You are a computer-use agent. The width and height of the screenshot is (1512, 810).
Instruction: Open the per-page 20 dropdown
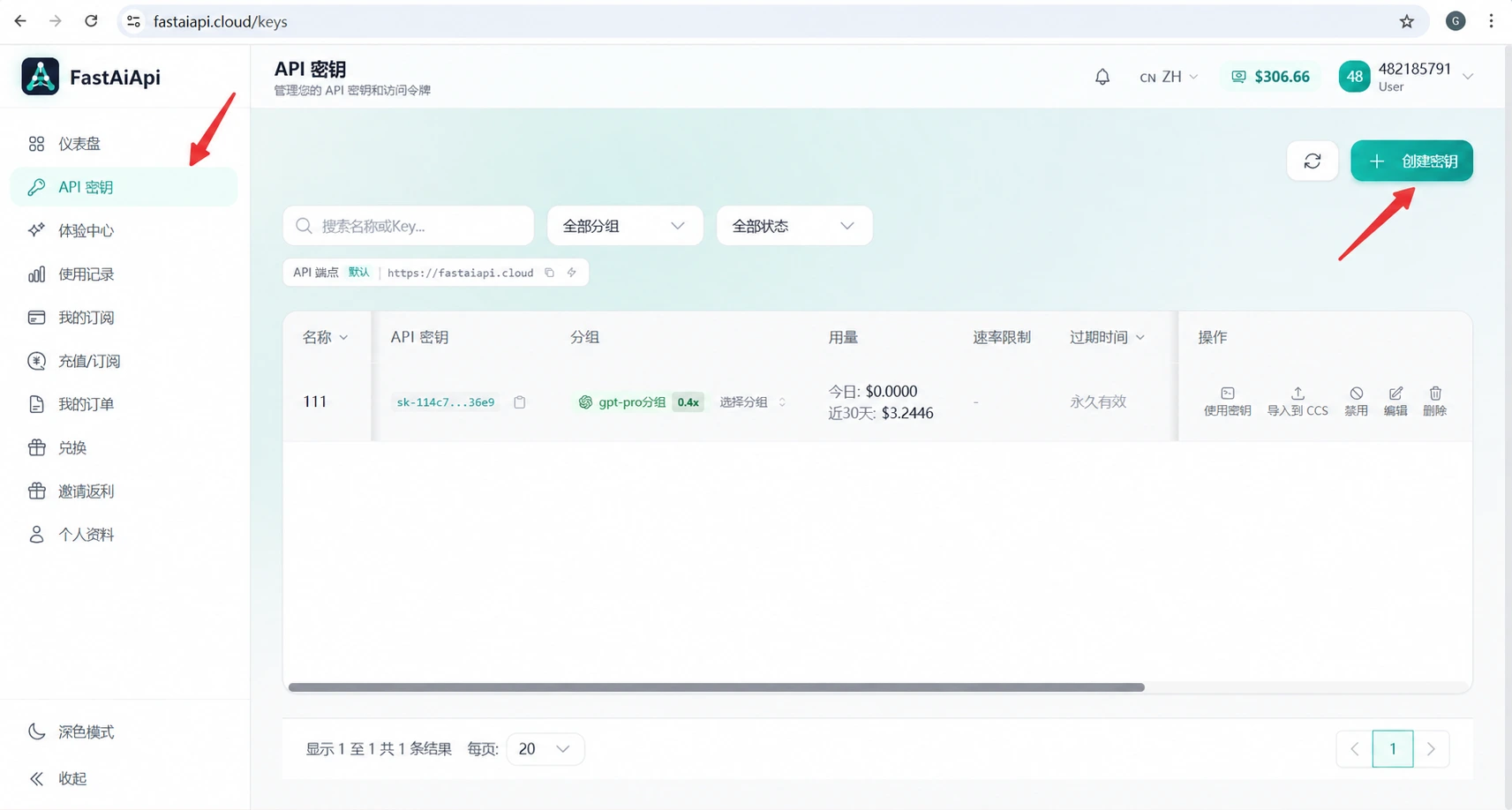coord(545,749)
